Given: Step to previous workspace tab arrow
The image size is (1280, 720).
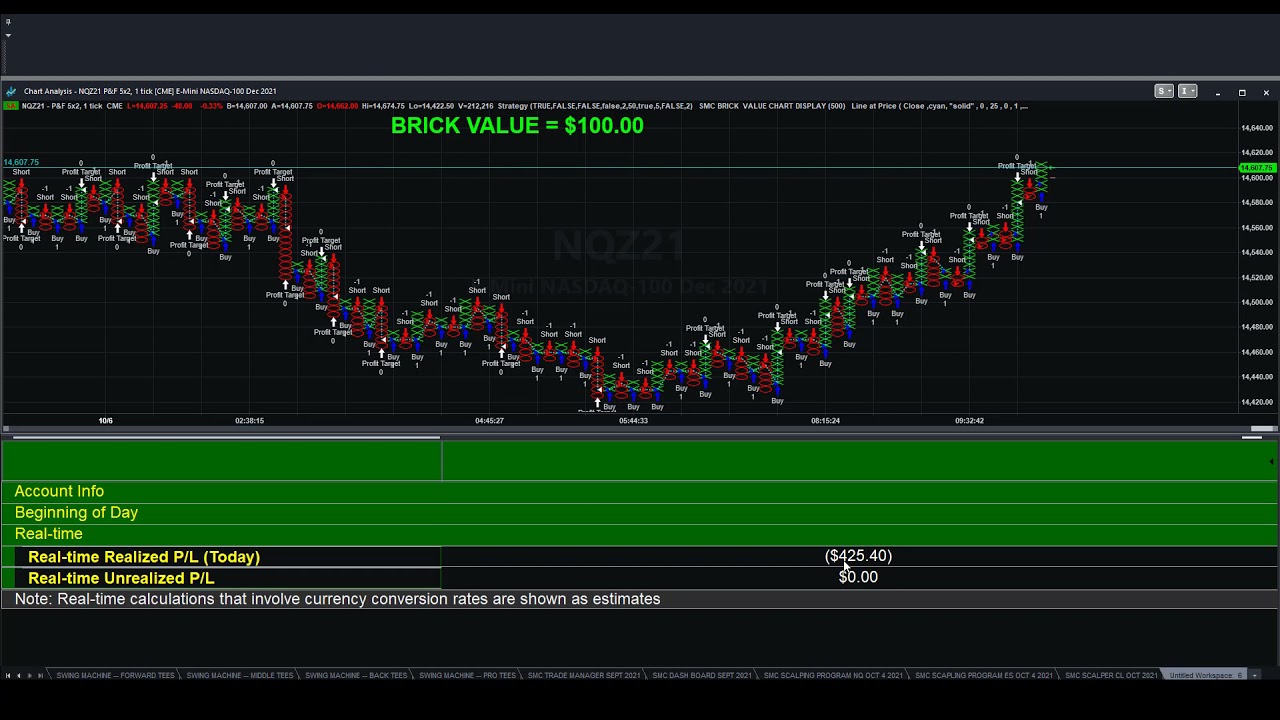Looking at the screenshot, I should click(x=19, y=675).
